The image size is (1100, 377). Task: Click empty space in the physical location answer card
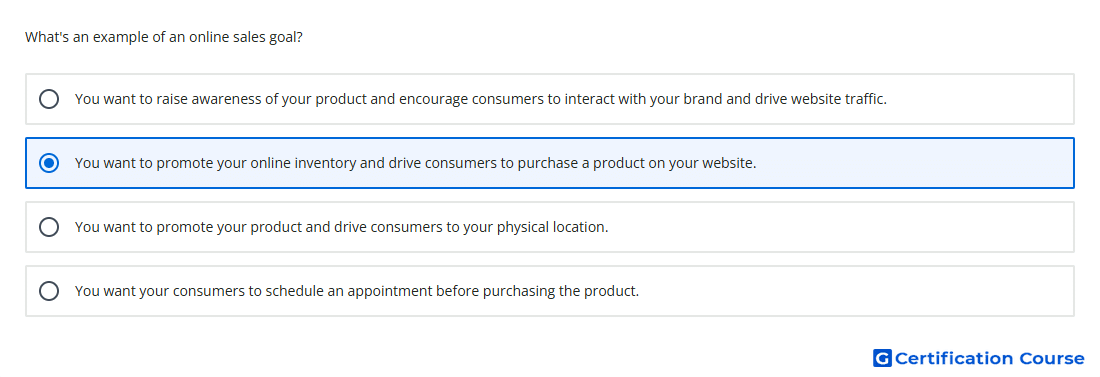pos(842,227)
